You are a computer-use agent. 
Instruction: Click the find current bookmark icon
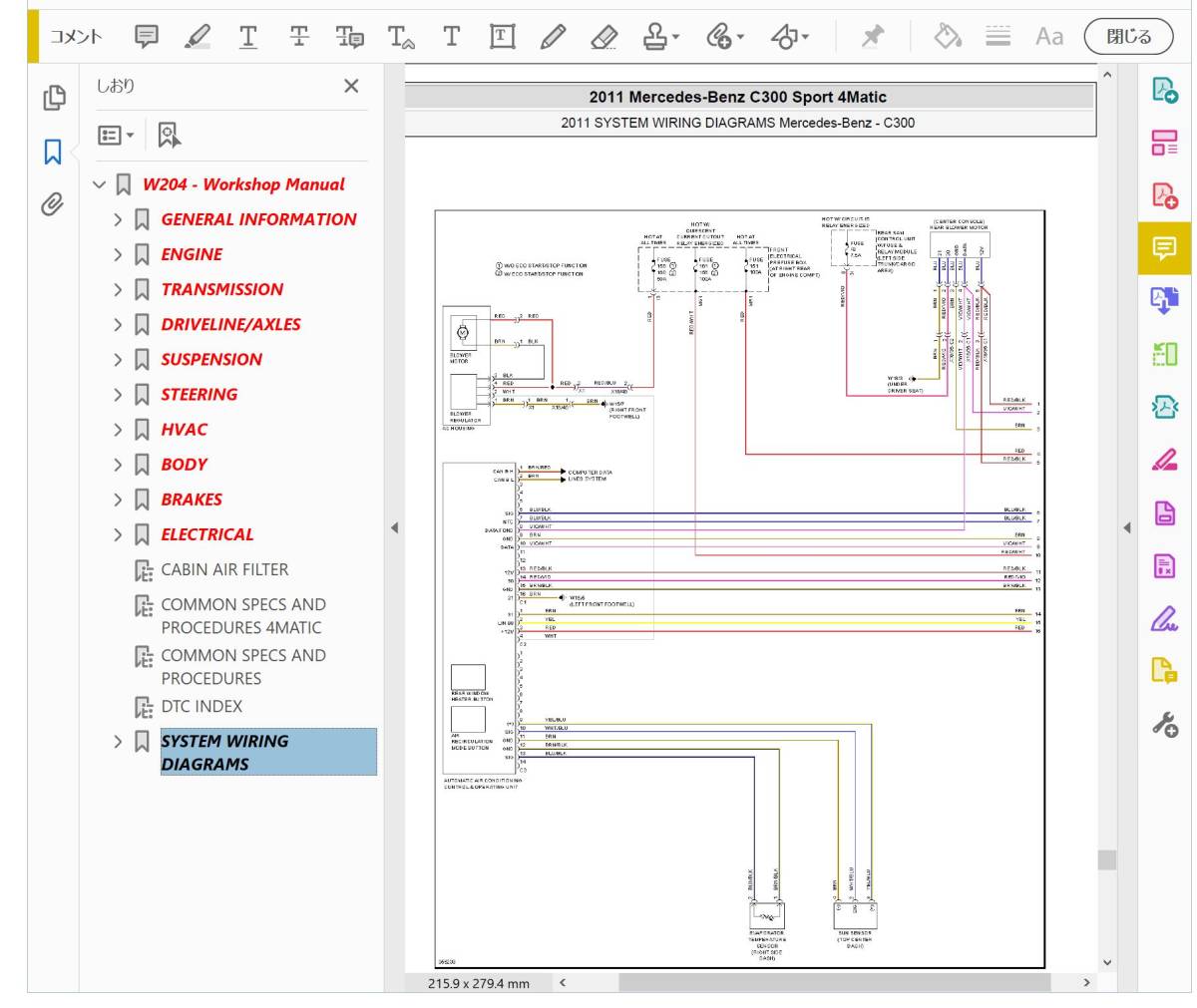170,135
